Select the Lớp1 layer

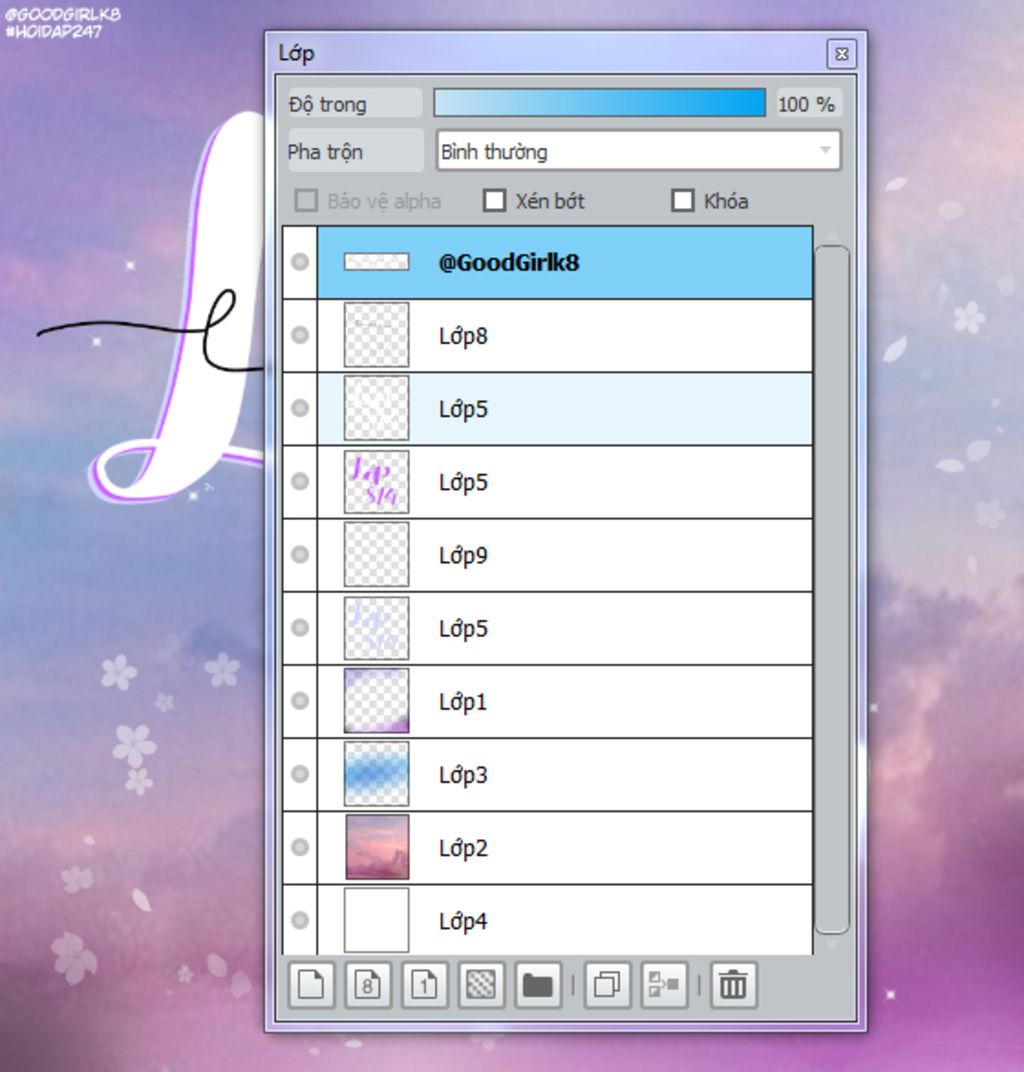click(565, 701)
